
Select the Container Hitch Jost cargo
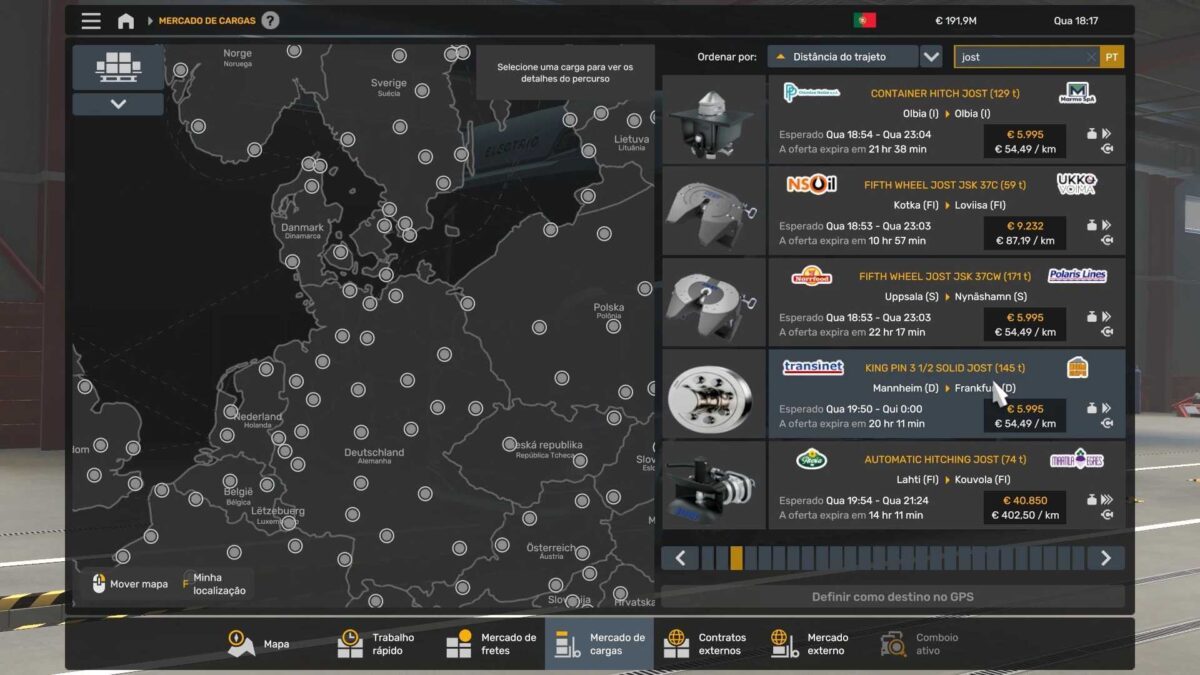pos(945,119)
